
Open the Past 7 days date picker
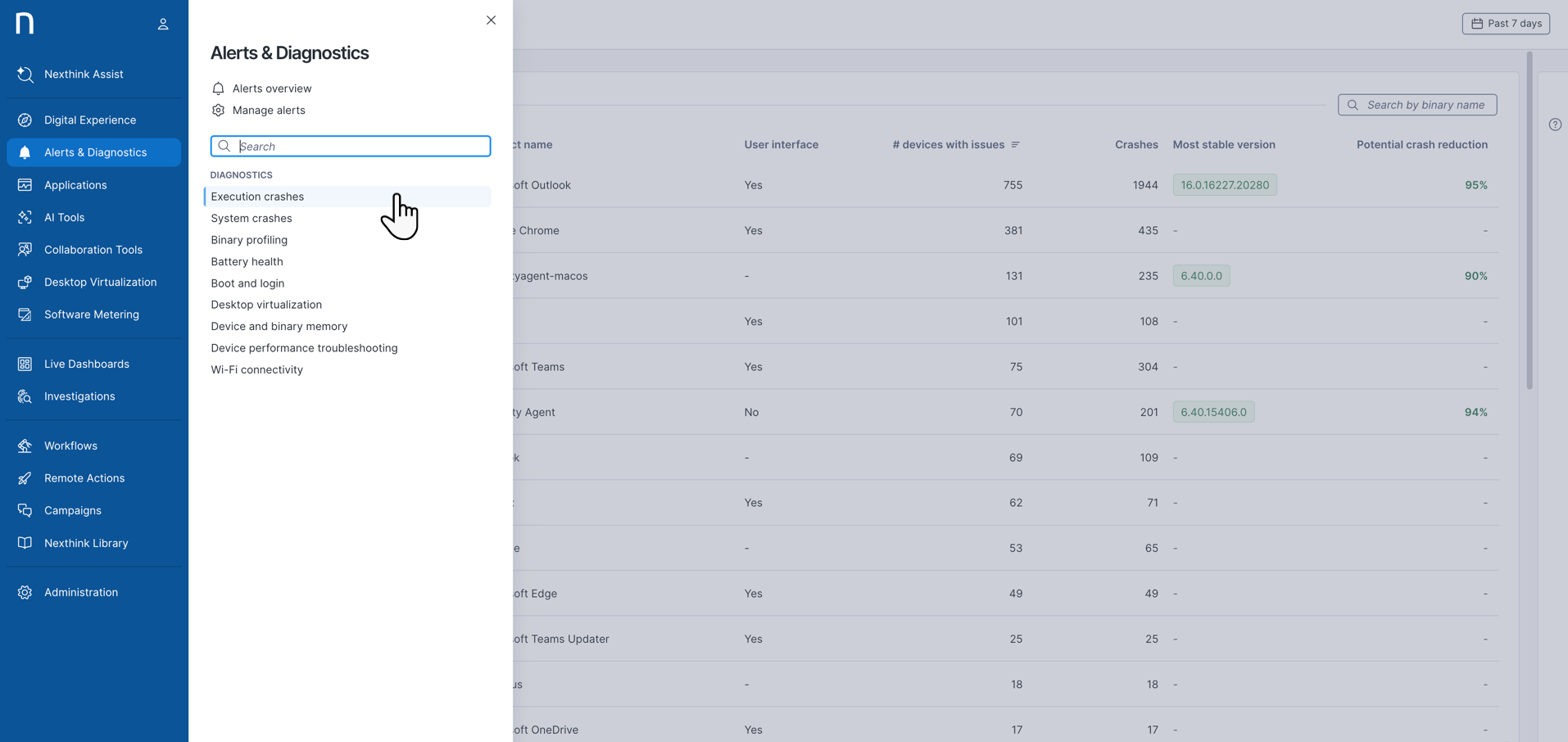tap(1505, 24)
